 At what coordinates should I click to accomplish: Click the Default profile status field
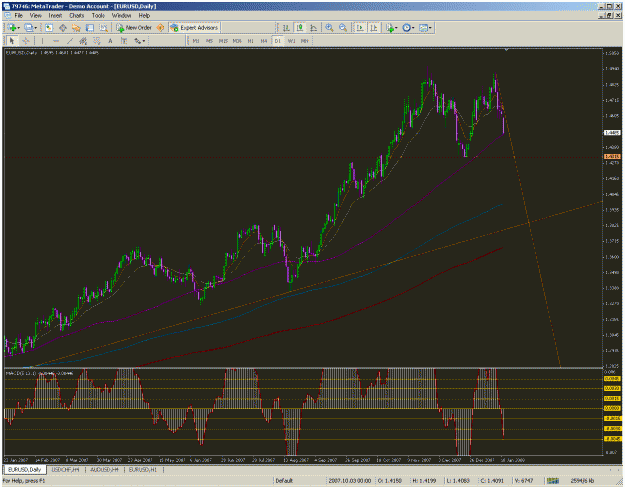[284, 481]
